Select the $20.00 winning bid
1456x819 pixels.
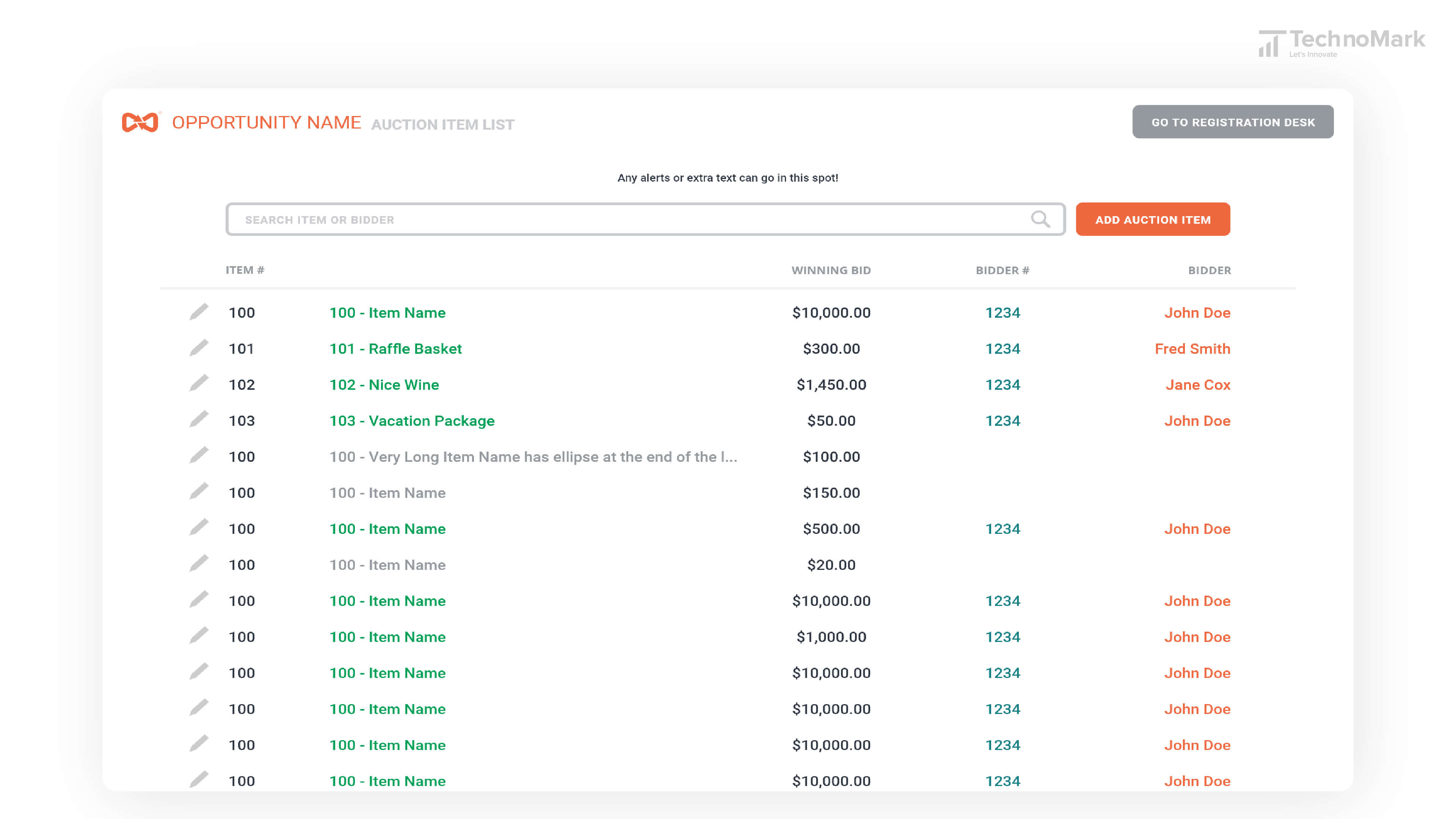tap(832, 565)
